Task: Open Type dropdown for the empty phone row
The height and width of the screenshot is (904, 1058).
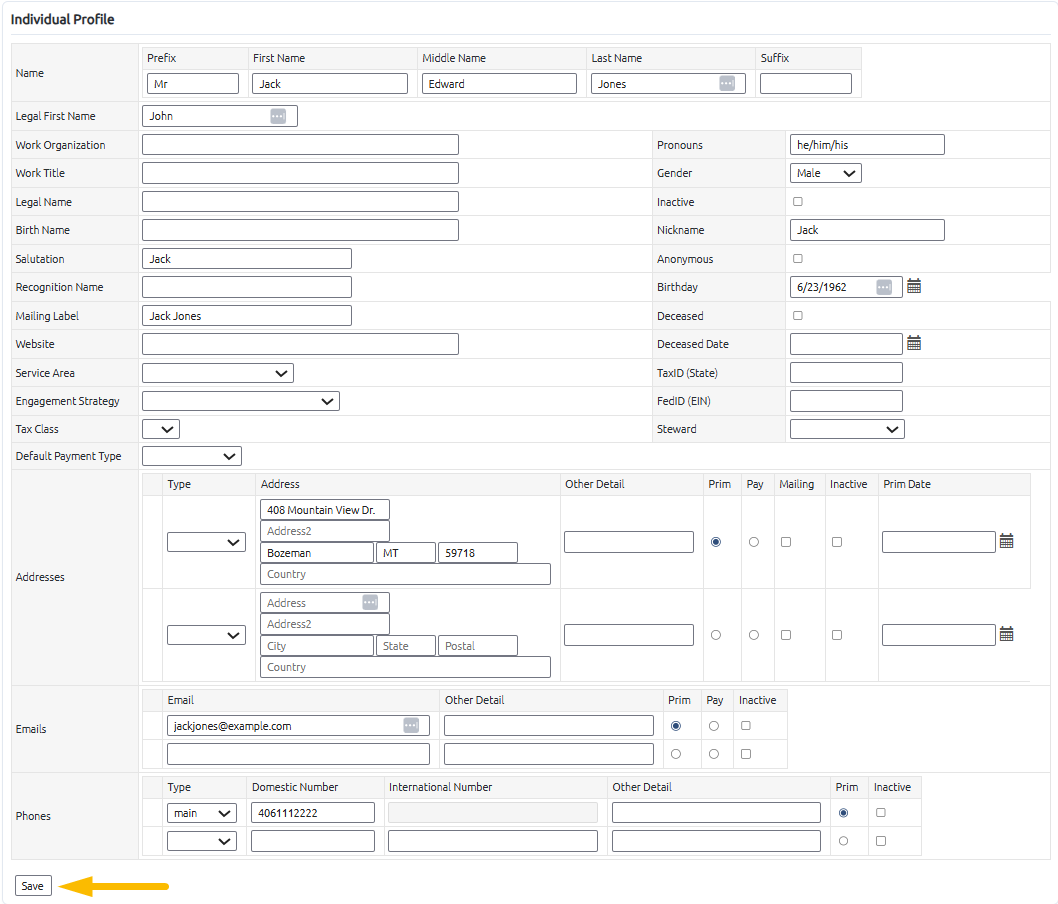Action: [x=202, y=841]
